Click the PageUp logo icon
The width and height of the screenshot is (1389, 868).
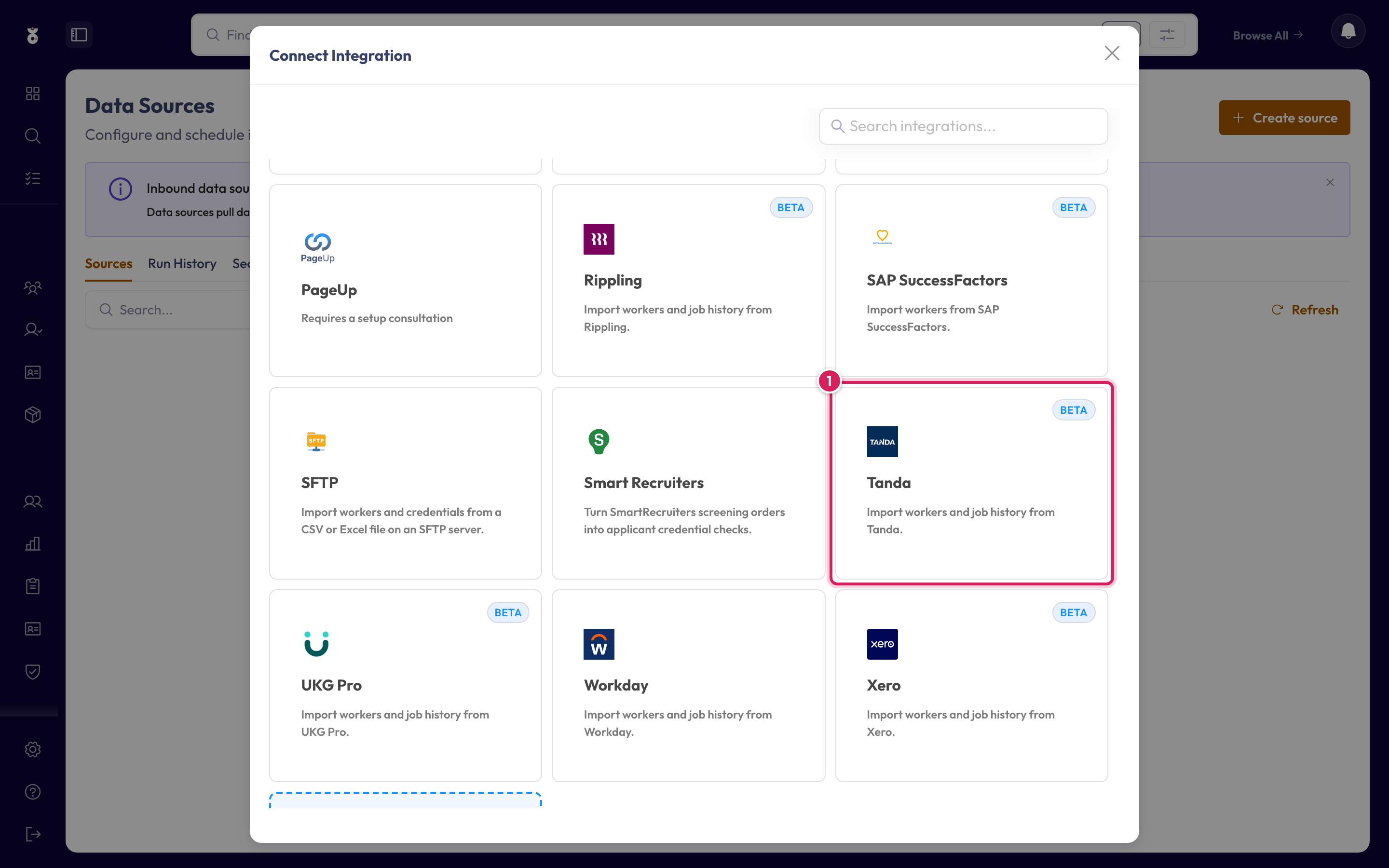(317, 247)
